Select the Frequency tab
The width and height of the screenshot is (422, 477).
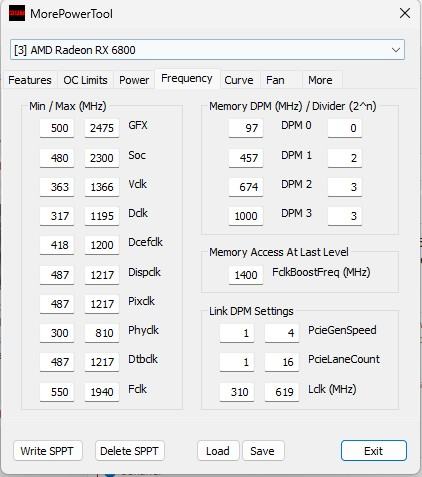(187, 79)
